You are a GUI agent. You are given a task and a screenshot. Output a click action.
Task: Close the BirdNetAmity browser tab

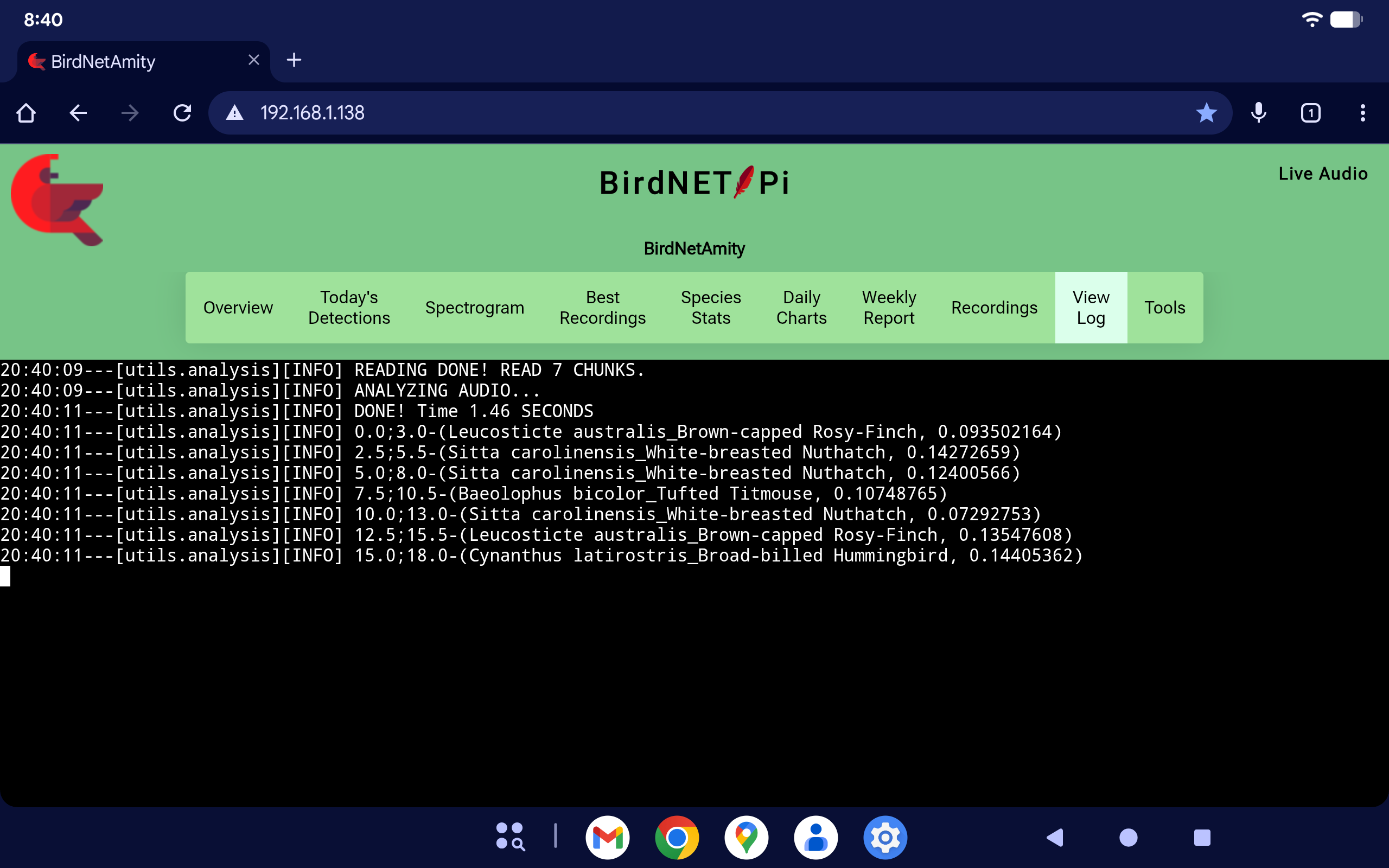[254, 60]
